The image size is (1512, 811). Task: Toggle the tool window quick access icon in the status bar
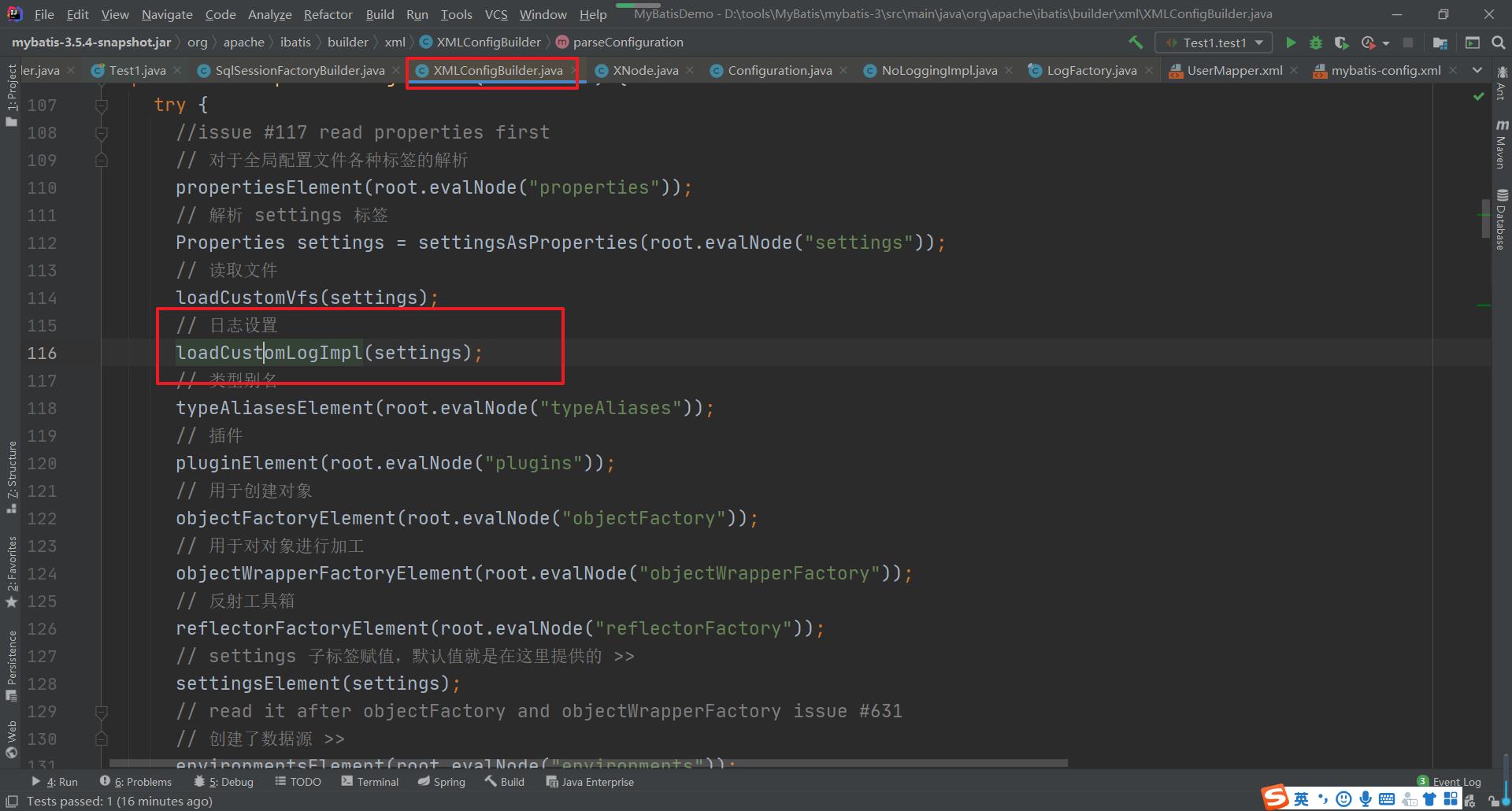coord(12,801)
